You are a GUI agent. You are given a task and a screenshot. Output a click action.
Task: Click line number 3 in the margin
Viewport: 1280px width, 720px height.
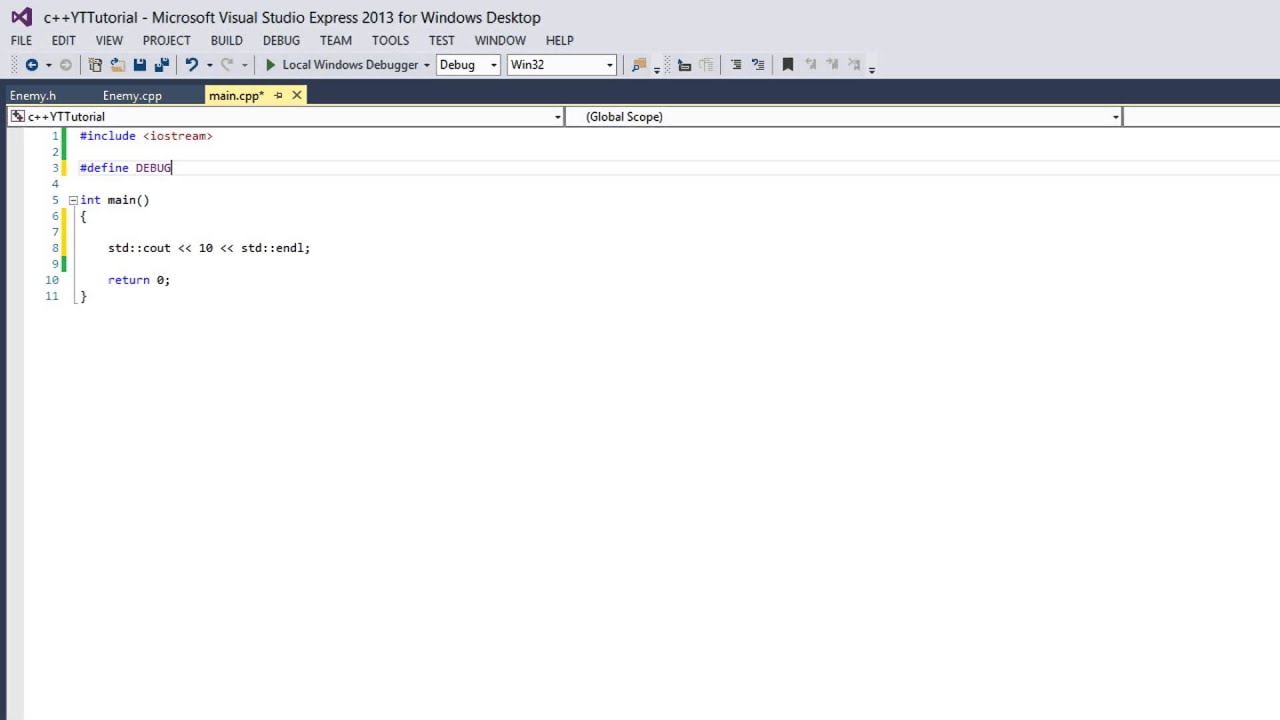[56, 168]
